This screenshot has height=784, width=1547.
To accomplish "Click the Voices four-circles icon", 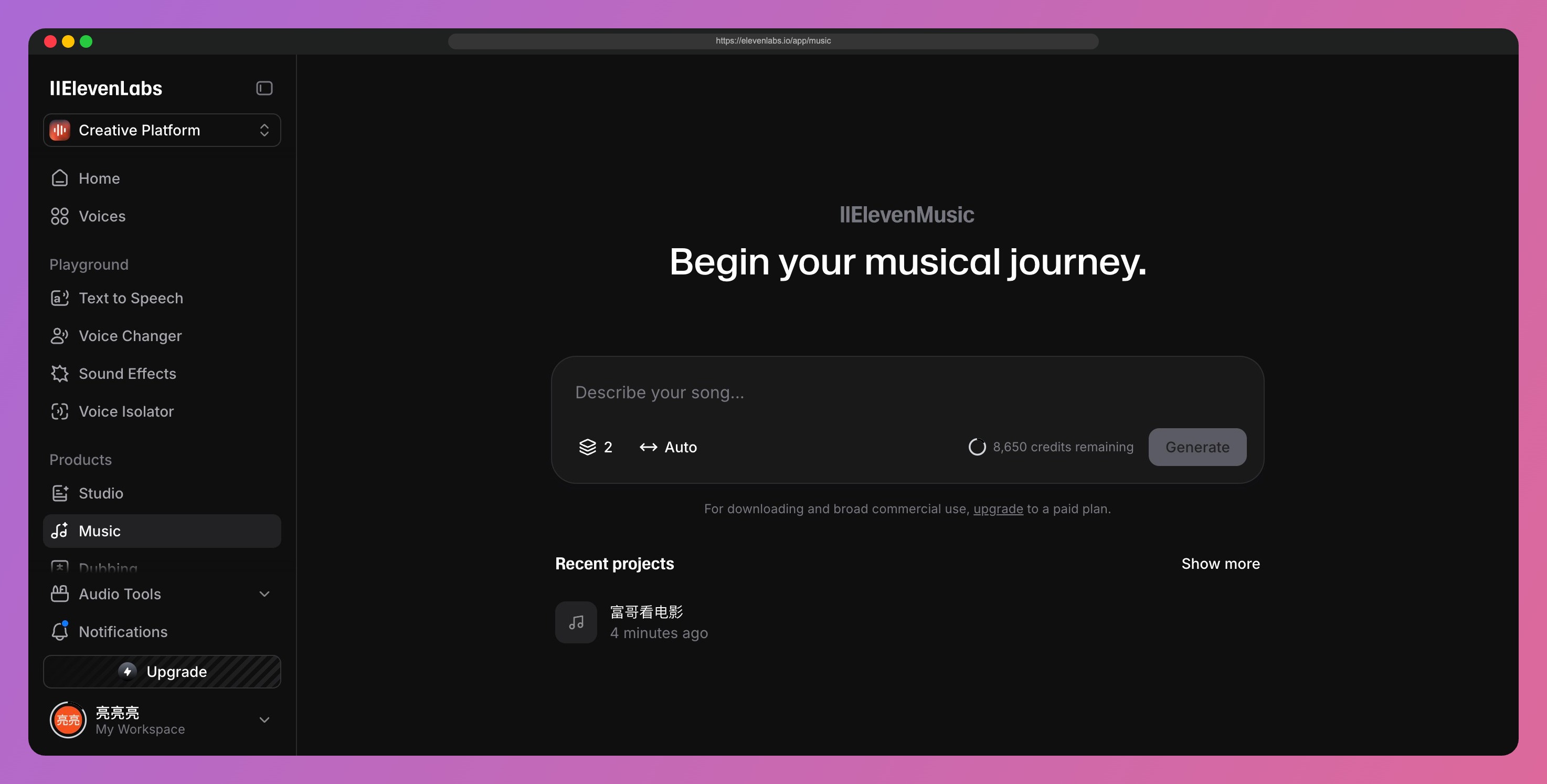I will coord(59,216).
